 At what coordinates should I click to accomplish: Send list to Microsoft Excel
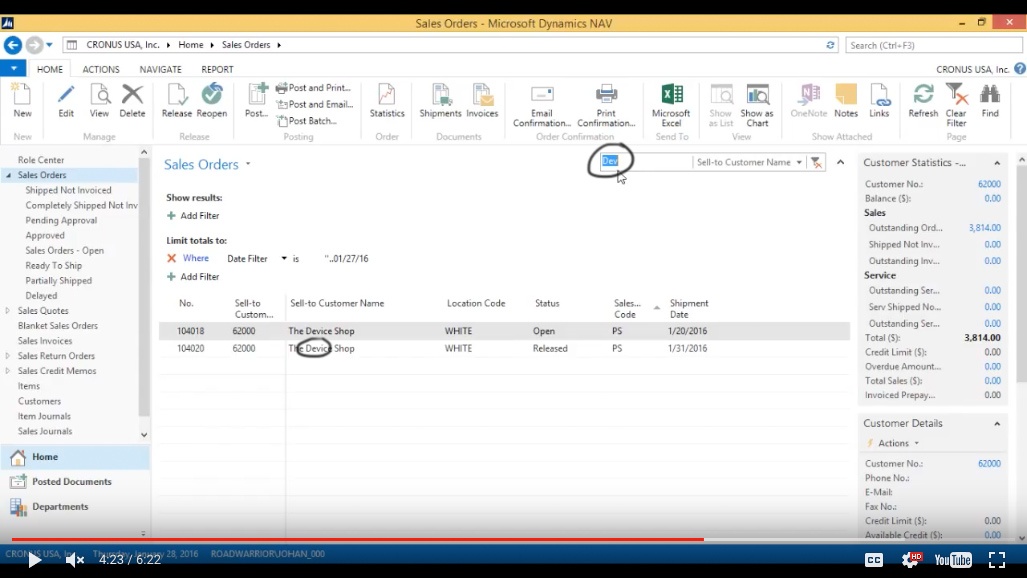(671, 106)
